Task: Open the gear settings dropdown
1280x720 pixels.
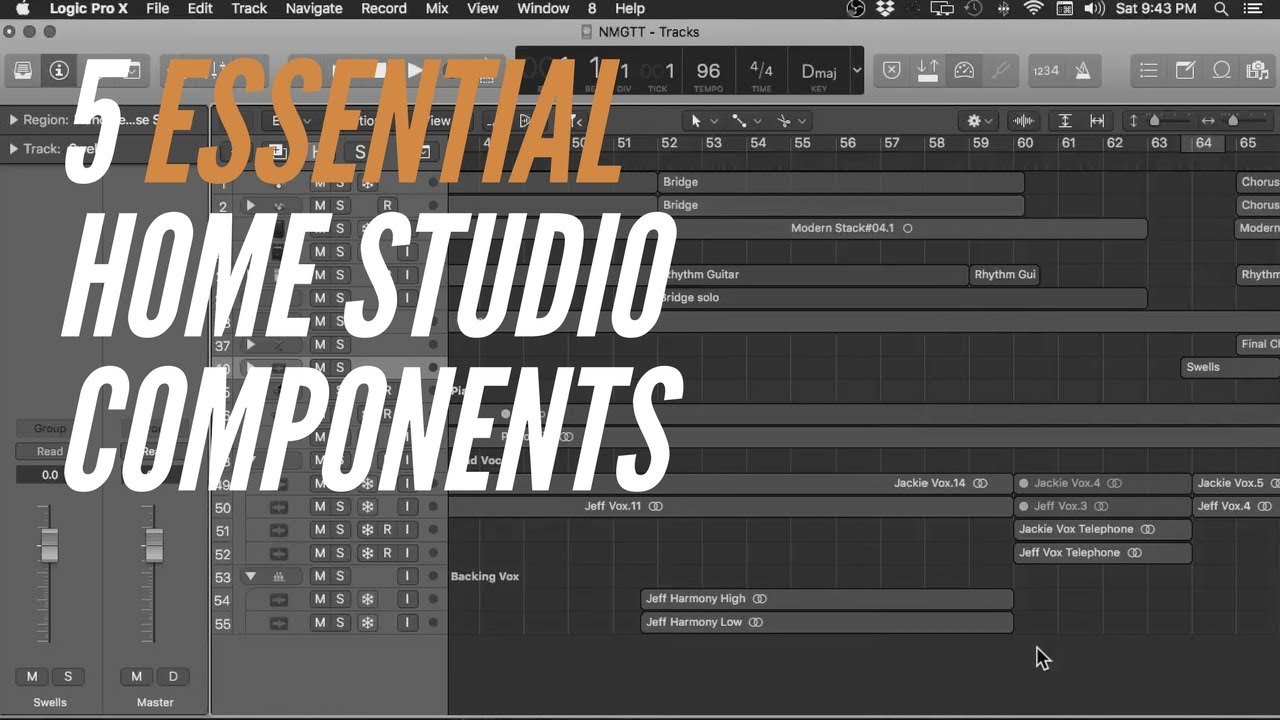Action: tap(979, 120)
